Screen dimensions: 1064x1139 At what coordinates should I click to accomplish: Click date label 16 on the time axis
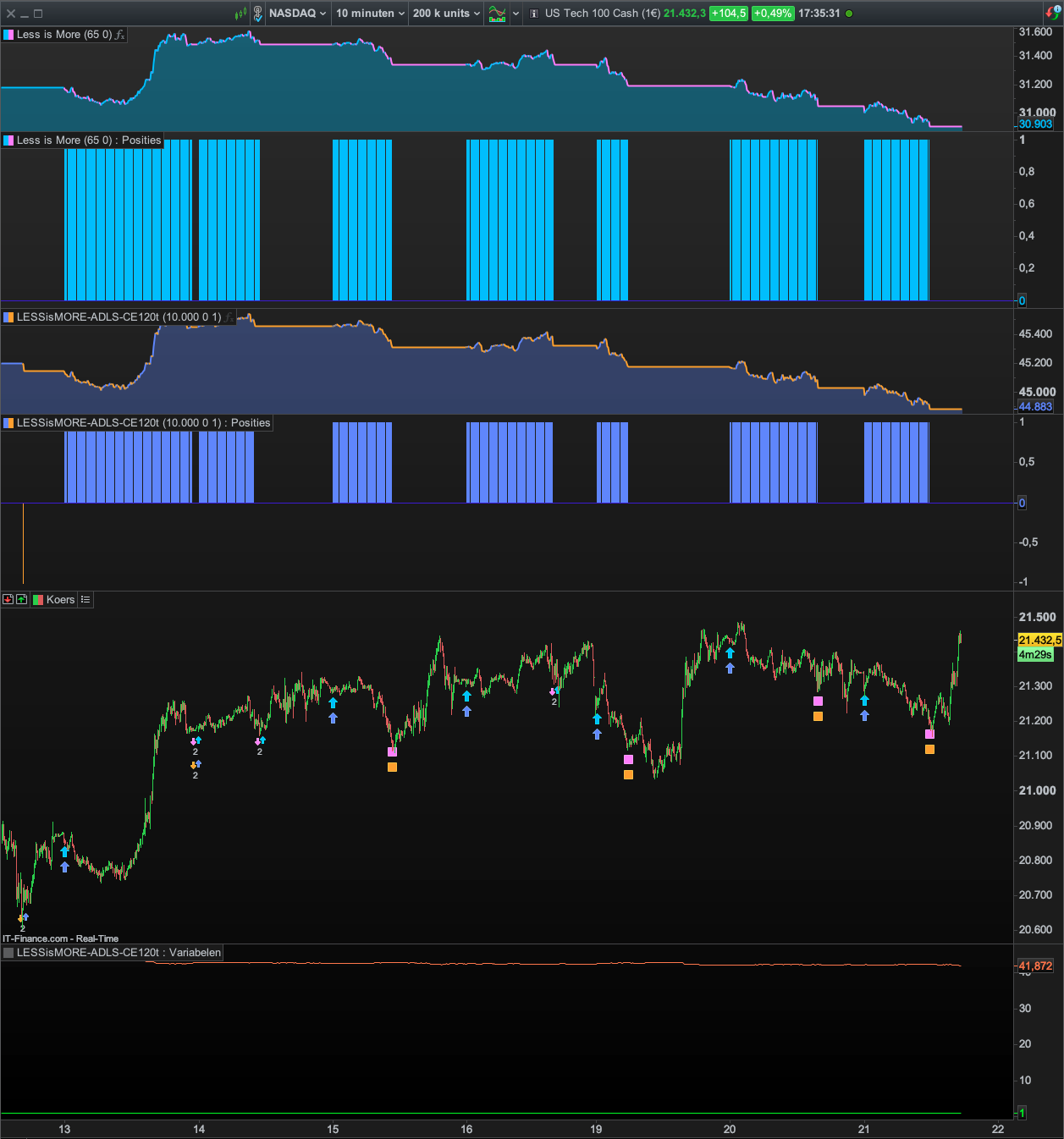click(x=466, y=1129)
